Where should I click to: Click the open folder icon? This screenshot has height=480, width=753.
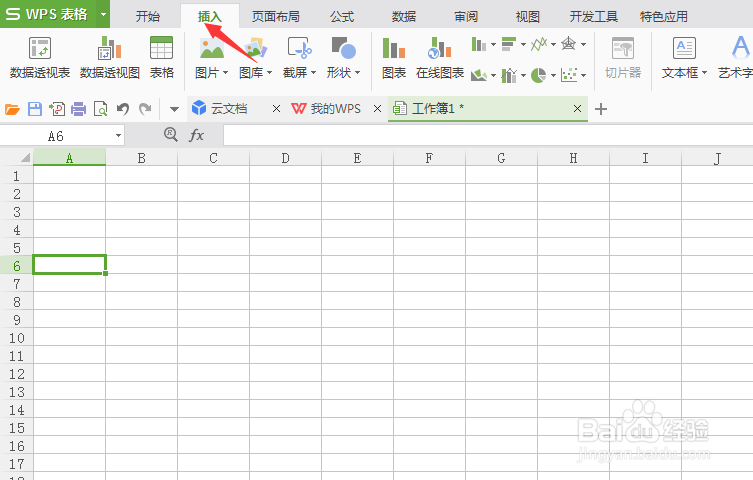(x=12, y=109)
